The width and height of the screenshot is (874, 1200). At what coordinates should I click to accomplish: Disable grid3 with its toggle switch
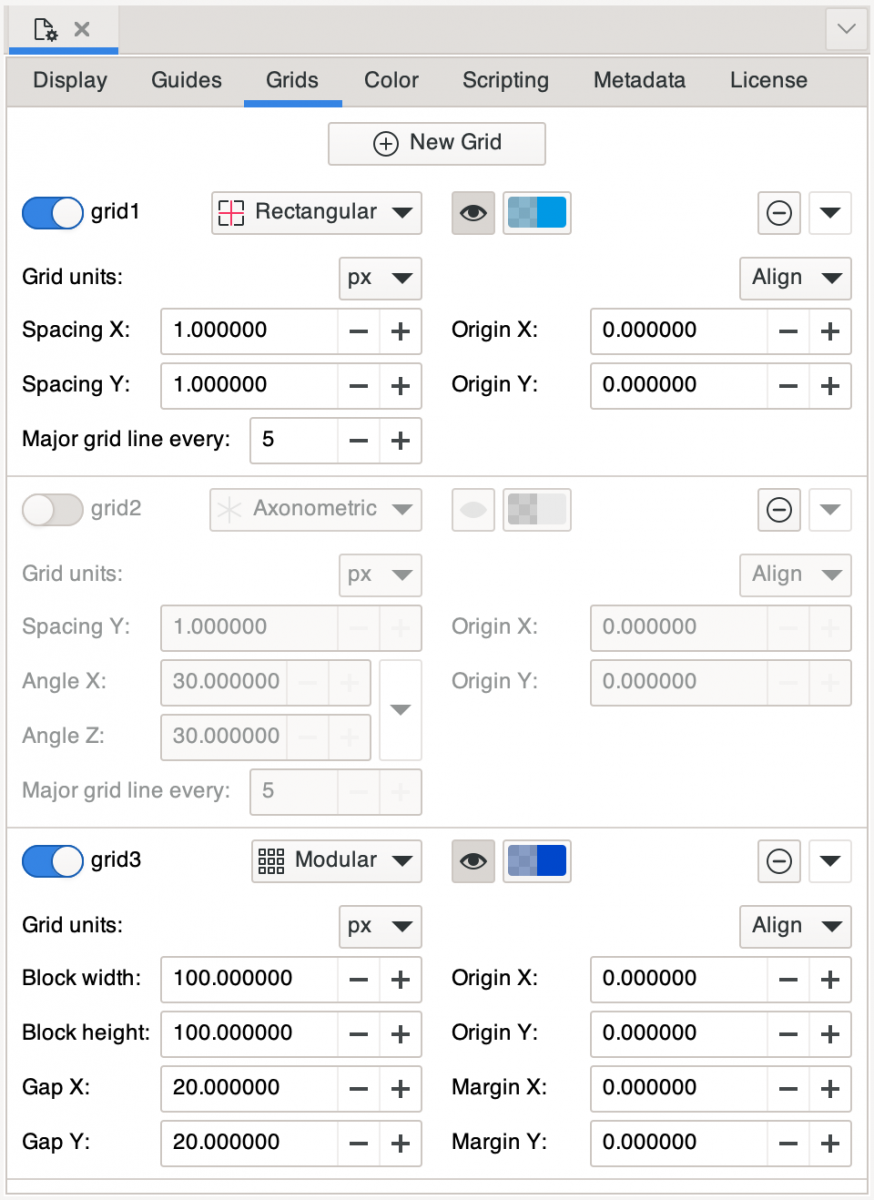pos(52,860)
